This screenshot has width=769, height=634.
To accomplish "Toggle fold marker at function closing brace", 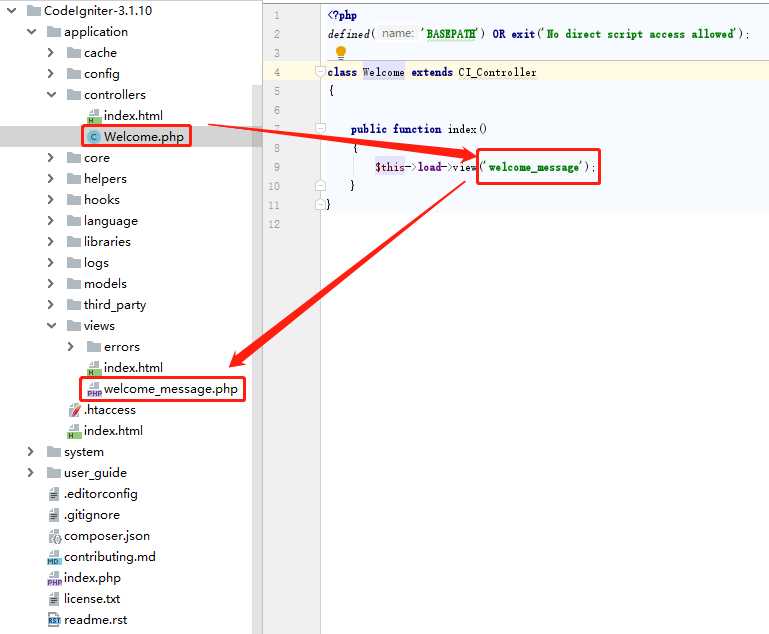I will [x=320, y=186].
